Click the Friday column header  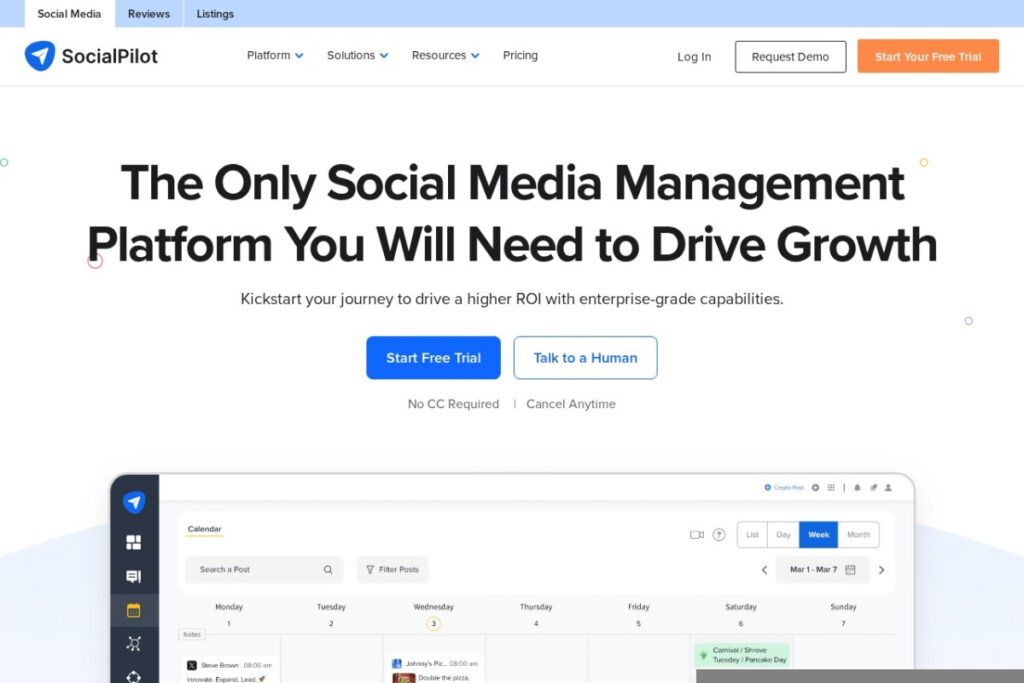point(639,607)
